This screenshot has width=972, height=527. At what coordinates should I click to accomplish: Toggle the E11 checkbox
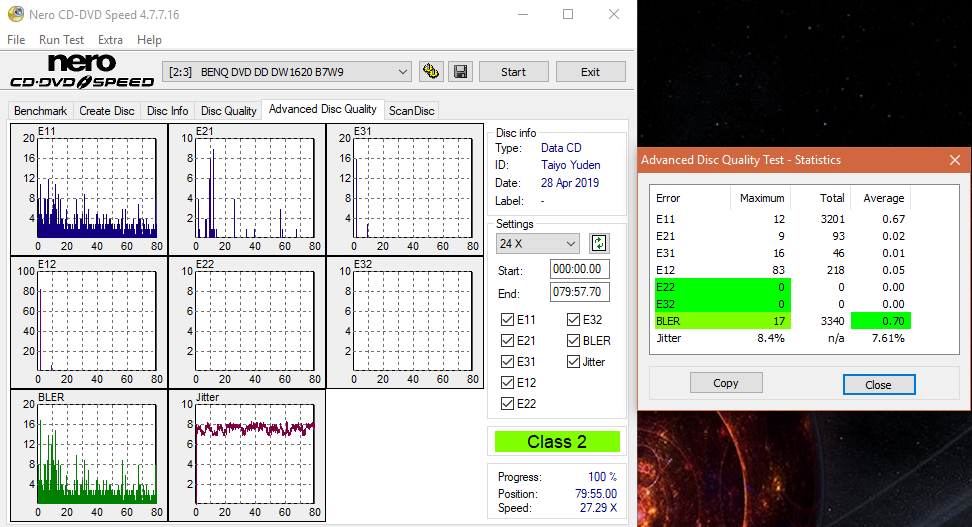(x=507, y=319)
